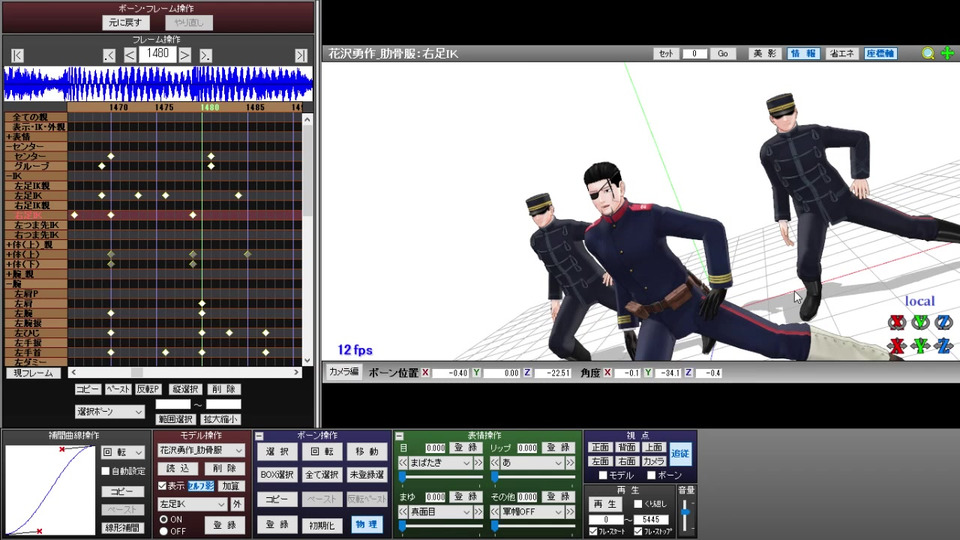960x540 pixels.
Task: Click the local Z rotation icon
Action: point(943,322)
